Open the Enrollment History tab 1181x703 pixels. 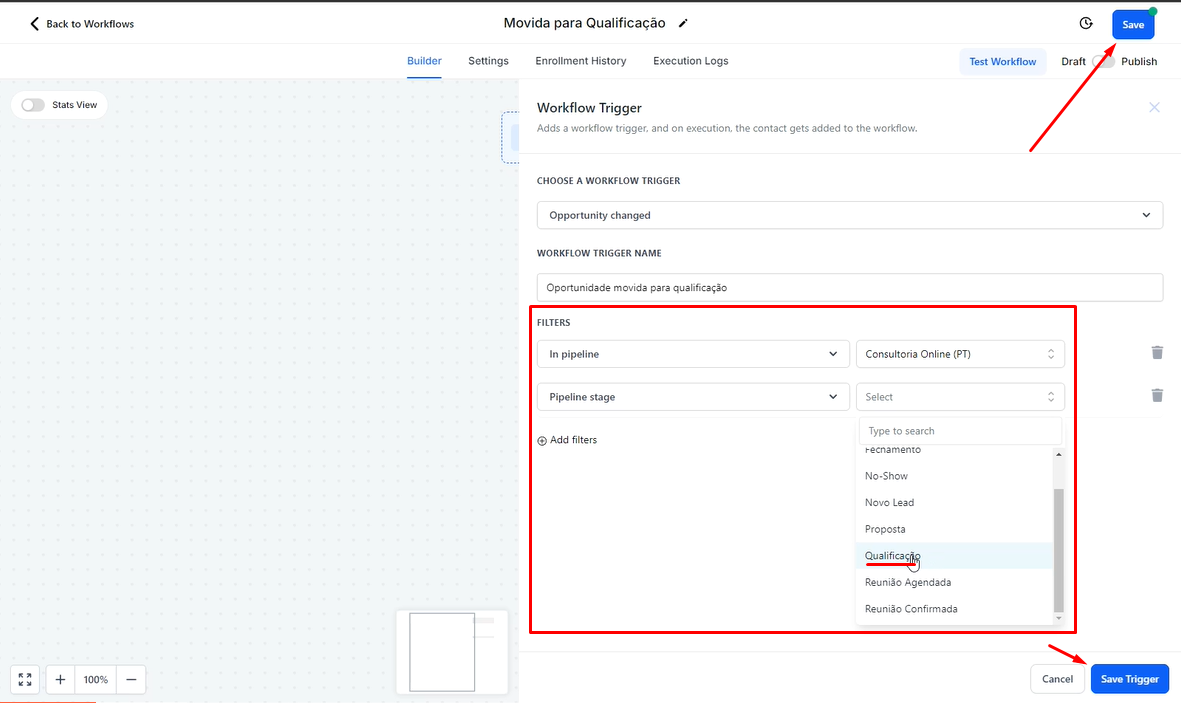click(580, 61)
